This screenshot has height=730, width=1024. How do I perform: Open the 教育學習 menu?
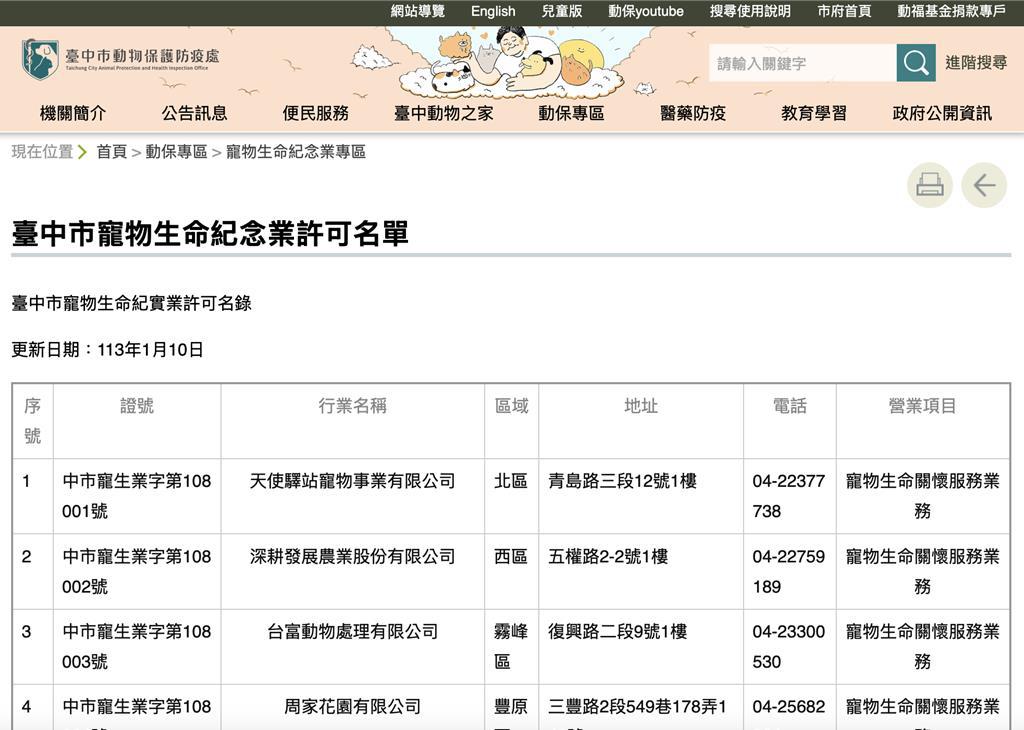click(814, 113)
